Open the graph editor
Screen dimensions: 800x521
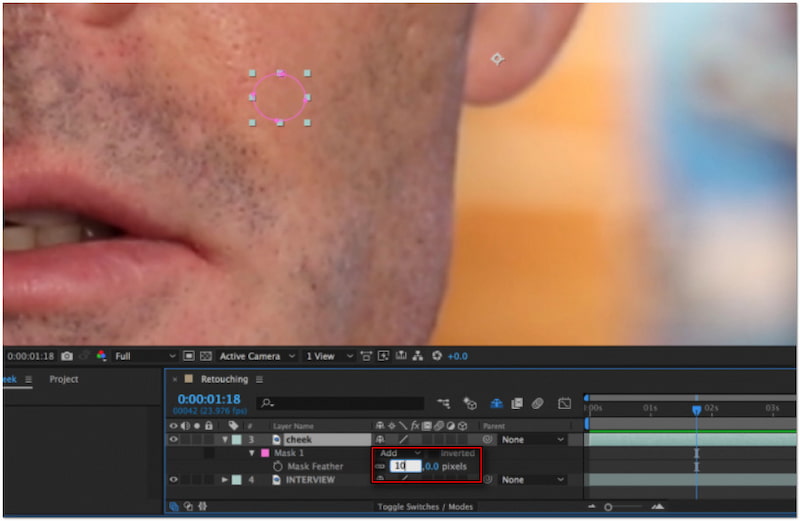[564, 404]
